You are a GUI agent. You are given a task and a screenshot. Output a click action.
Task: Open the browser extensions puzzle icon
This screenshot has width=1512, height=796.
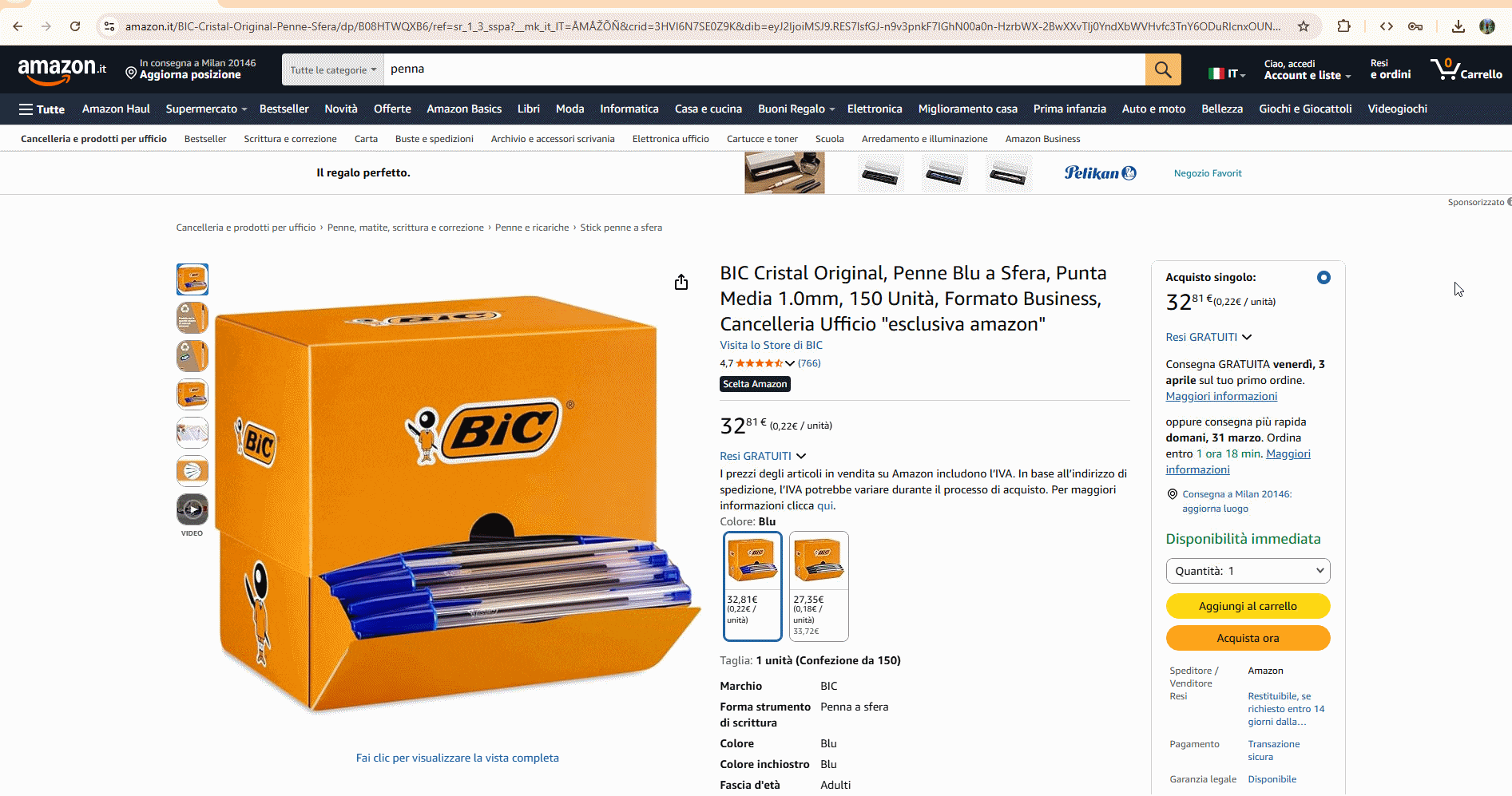(1344, 26)
